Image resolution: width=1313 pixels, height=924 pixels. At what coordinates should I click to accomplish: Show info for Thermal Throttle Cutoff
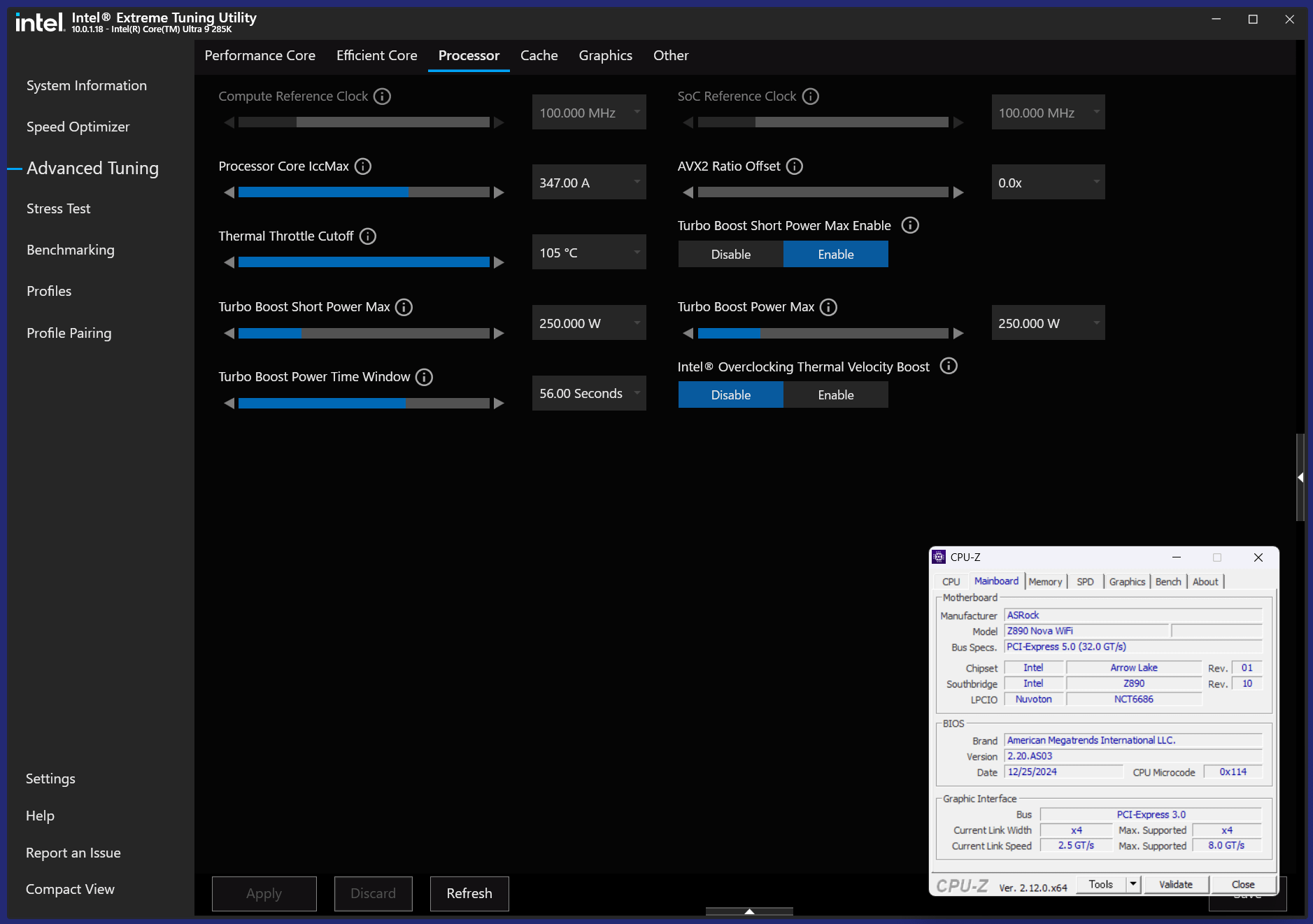[x=368, y=236]
